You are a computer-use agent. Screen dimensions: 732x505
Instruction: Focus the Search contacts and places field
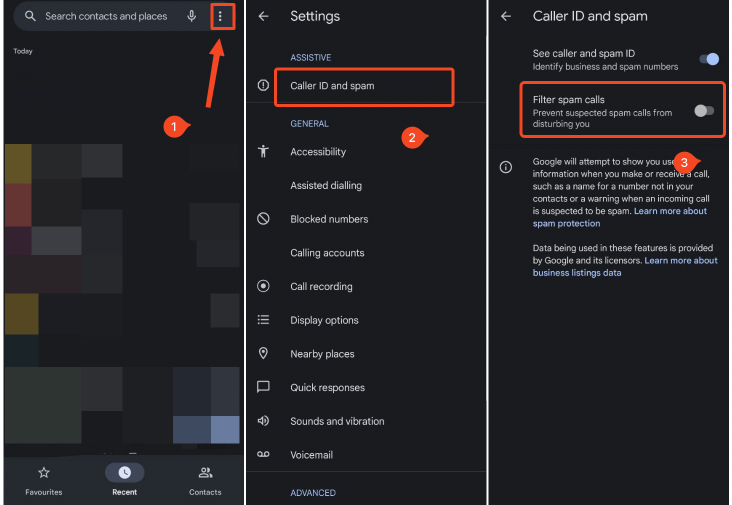tap(106, 16)
